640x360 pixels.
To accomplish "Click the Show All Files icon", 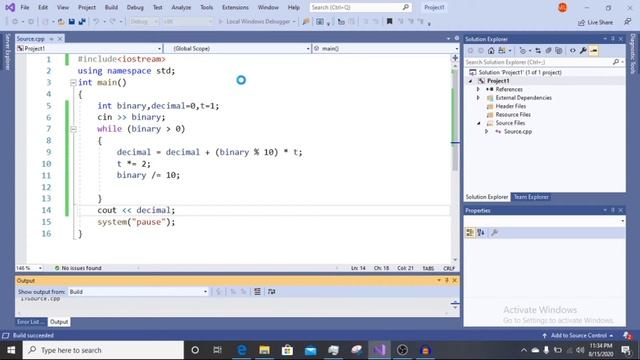I will [559, 51].
